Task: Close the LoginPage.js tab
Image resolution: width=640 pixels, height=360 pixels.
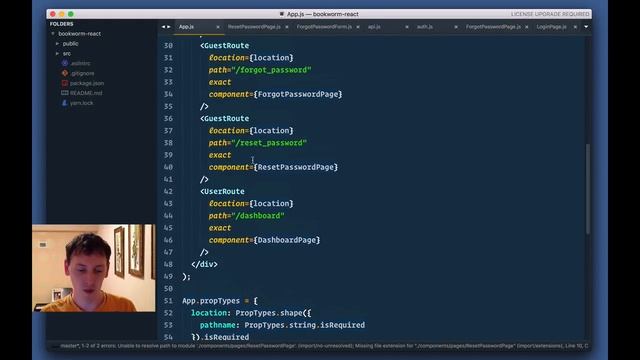Action: click(x=576, y=27)
